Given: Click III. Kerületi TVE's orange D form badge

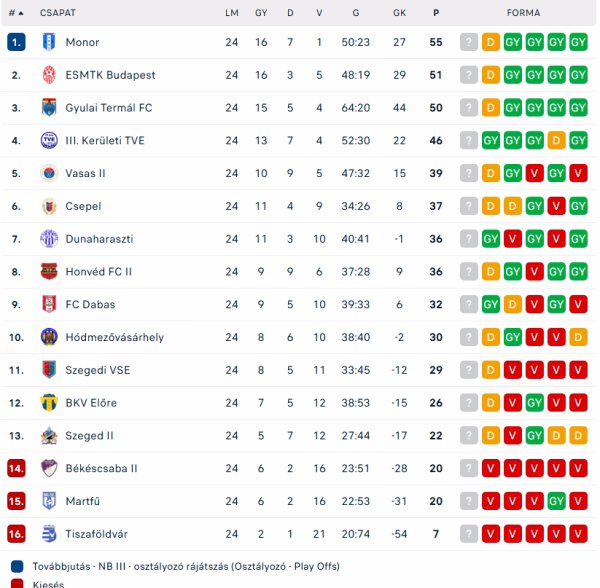Looking at the screenshot, I should coord(556,140).
